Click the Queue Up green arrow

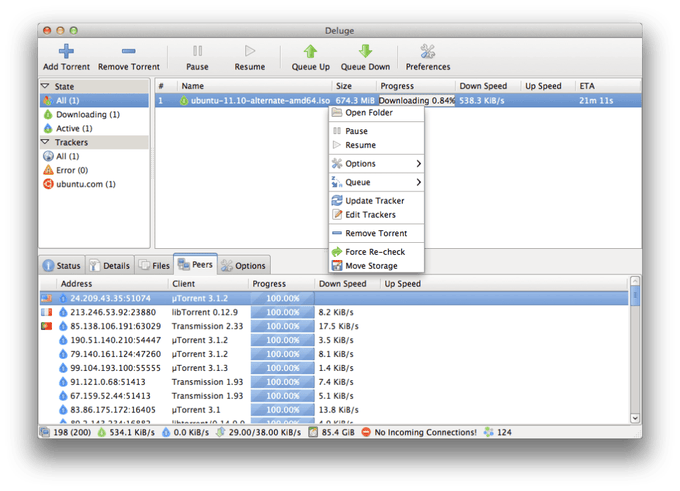(310, 51)
